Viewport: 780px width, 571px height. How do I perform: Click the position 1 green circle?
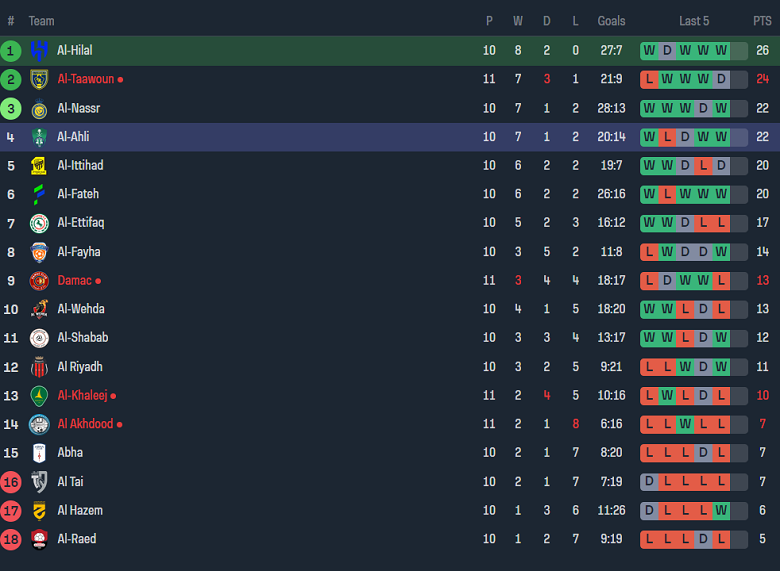click(x=11, y=50)
